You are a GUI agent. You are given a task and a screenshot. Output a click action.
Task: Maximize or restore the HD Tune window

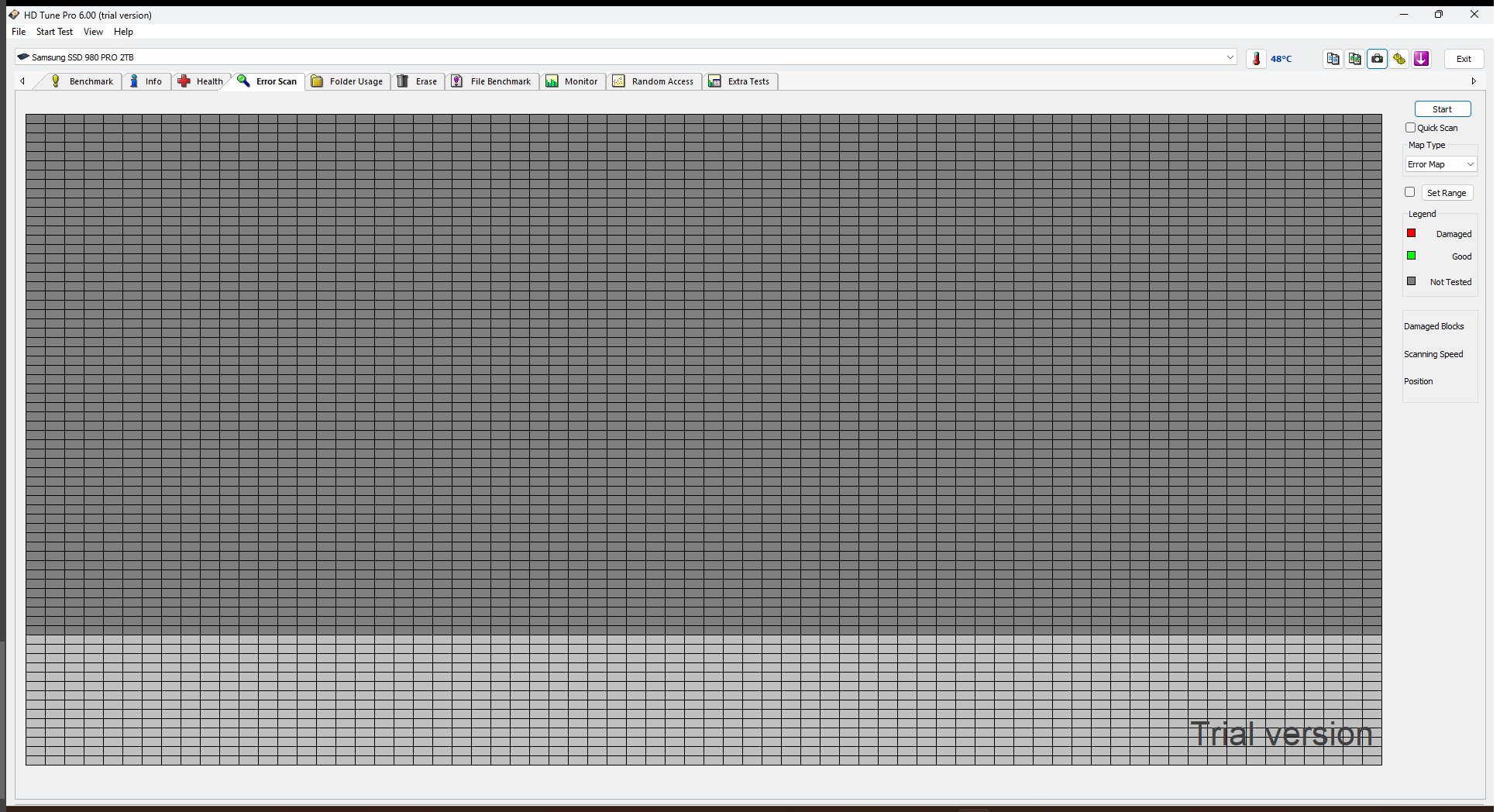point(1439,14)
